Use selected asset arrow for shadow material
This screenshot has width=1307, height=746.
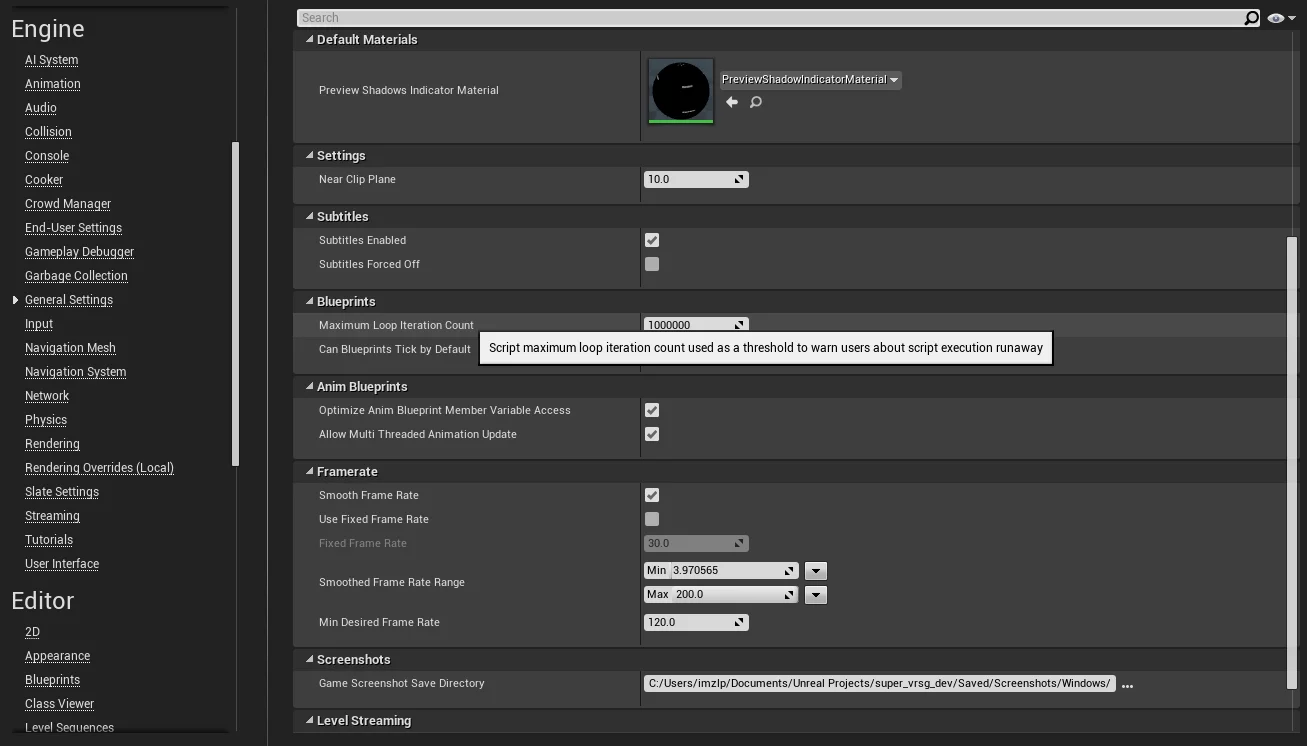tap(732, 102)
